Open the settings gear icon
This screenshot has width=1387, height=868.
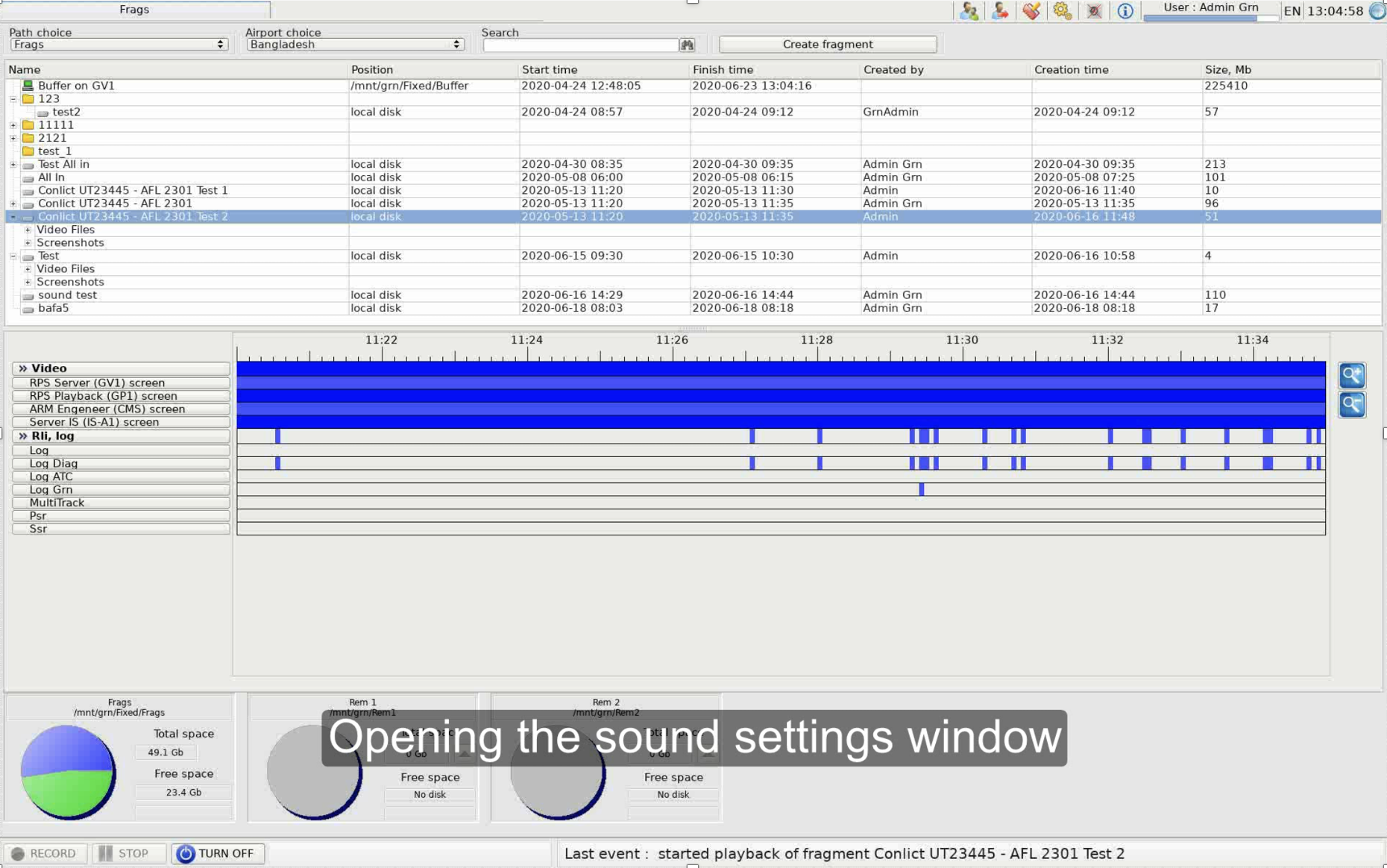1063,11
